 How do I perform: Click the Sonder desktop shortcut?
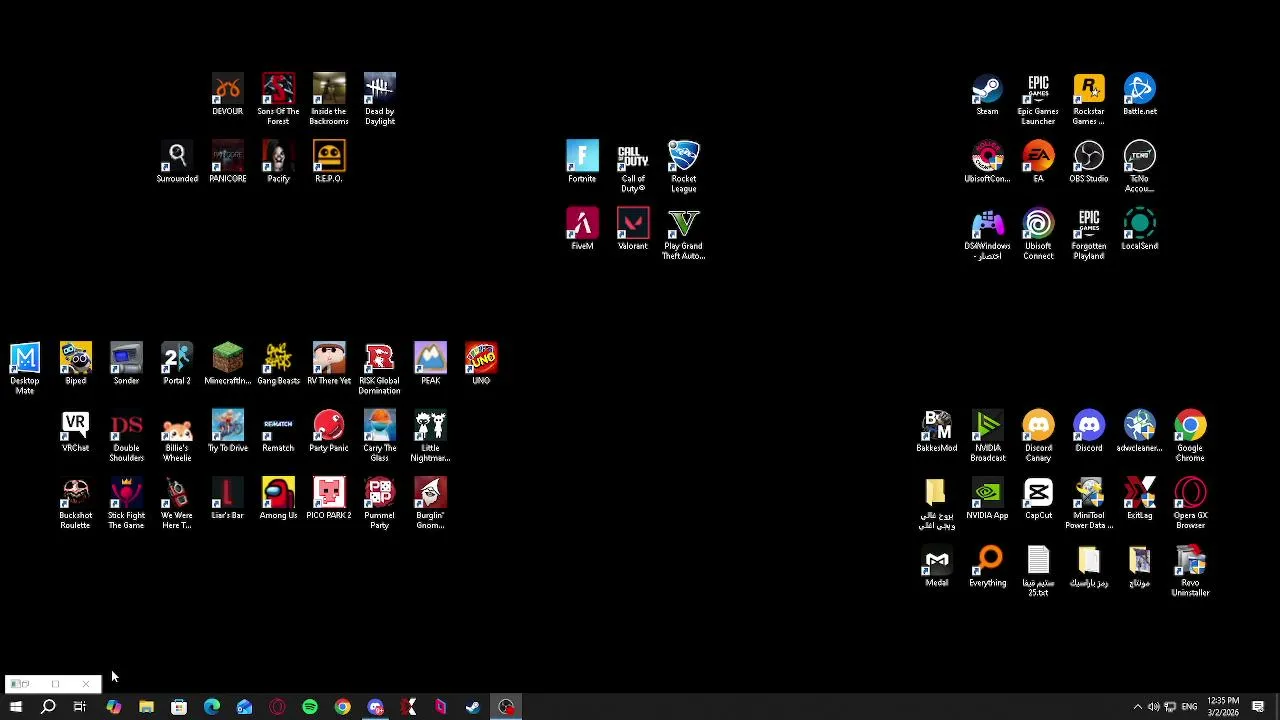click(x=126, y=364)
